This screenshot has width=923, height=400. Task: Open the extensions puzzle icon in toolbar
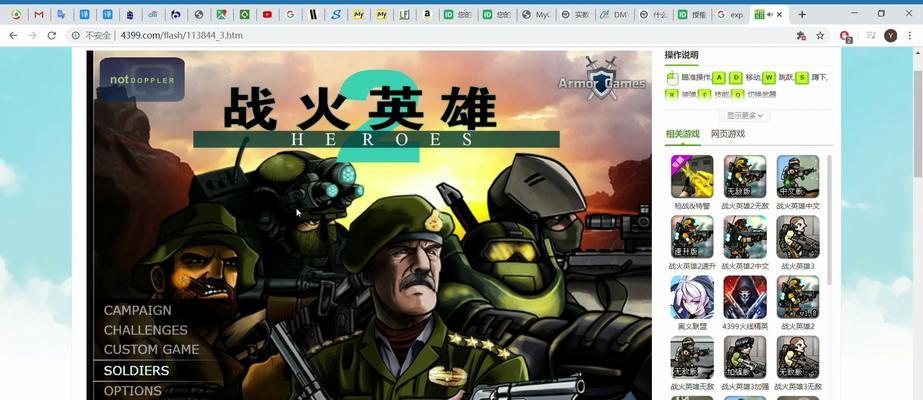pos(801,35)
